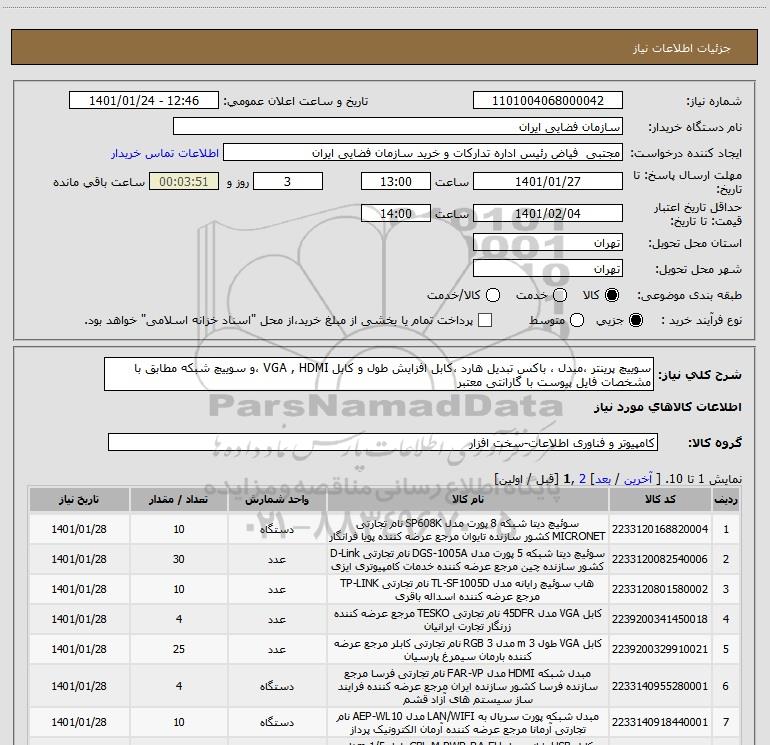
Task: Click the response deadline time 13:00
Action: [x=396, y=181]
